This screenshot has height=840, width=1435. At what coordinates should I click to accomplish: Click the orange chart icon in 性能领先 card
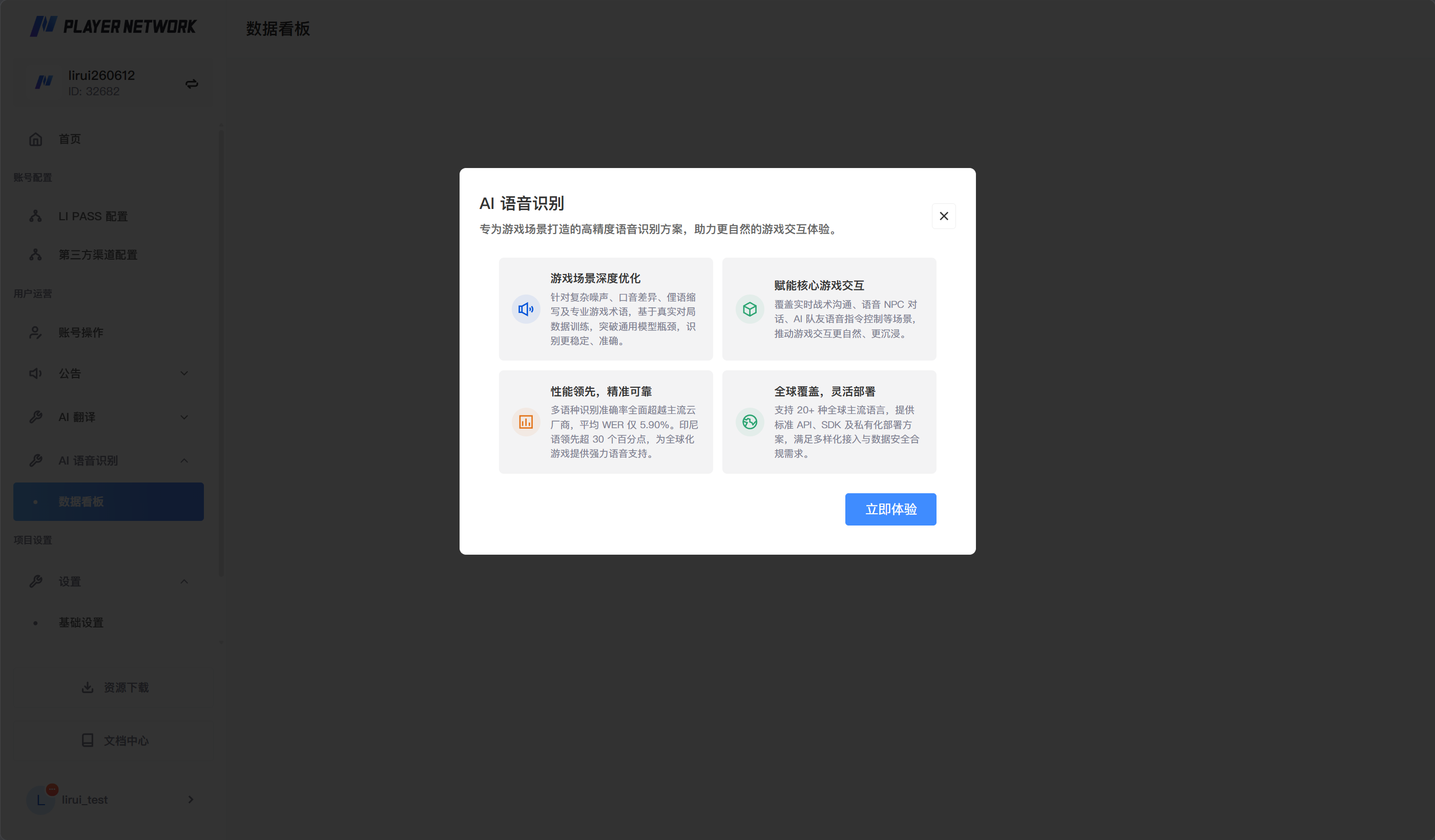(526, 422)
